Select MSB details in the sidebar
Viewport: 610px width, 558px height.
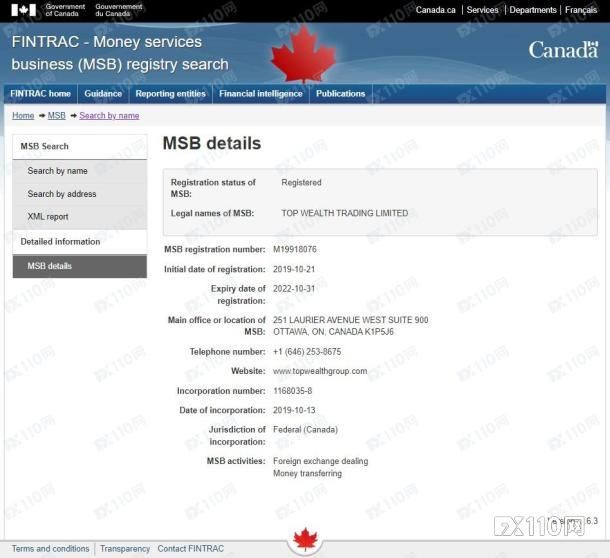[x=50, y=266]
